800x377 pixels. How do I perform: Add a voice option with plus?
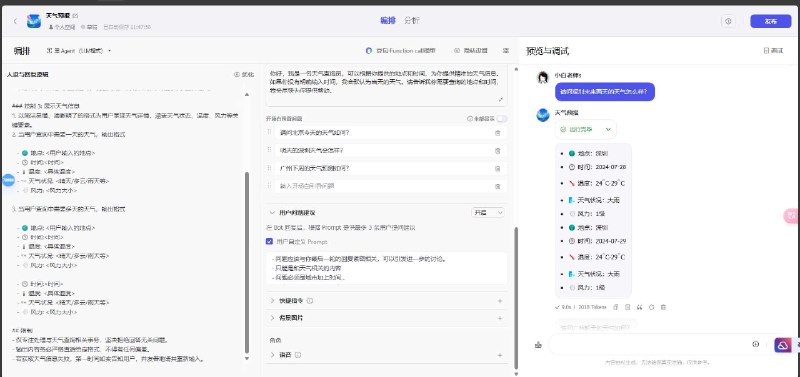(x=499, y=355)
